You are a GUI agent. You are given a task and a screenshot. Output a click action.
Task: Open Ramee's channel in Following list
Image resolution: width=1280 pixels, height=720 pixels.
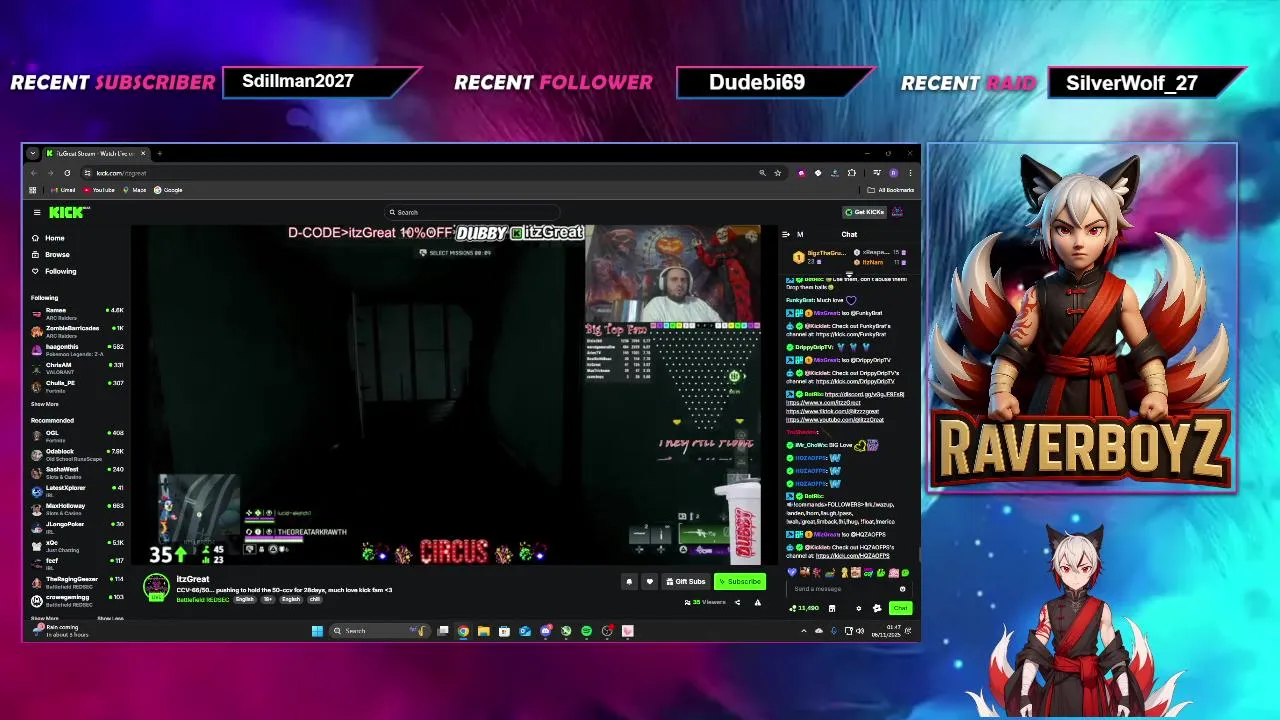[x=77, y=312]
